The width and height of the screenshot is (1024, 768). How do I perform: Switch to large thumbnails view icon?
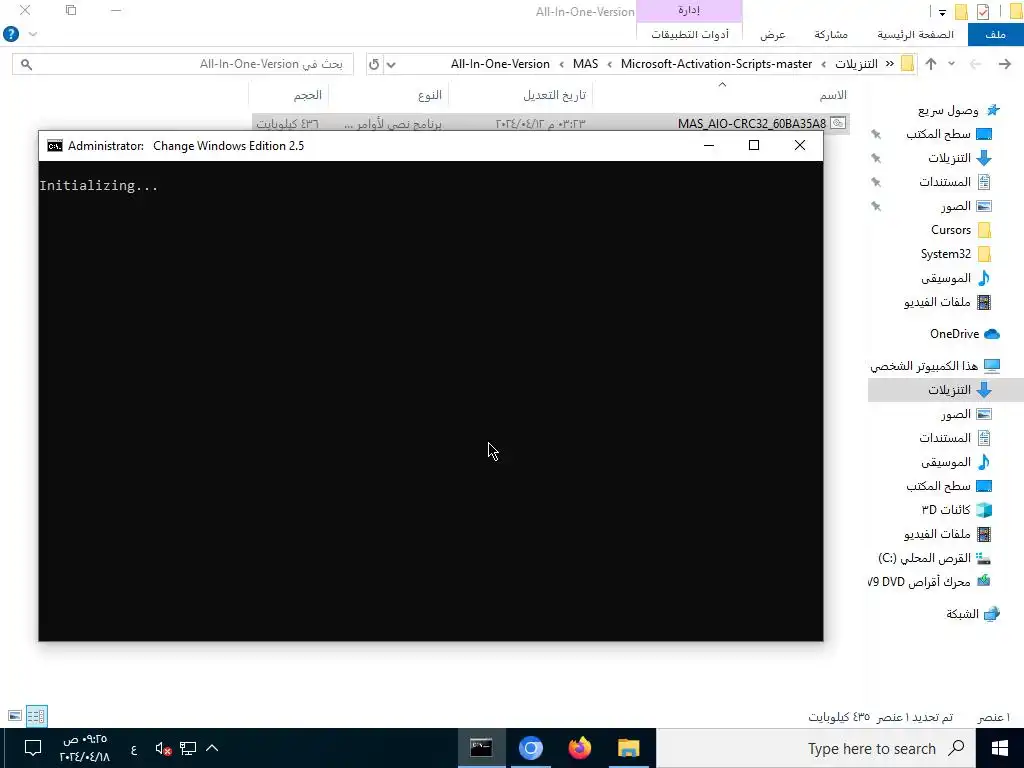point(14,716)
